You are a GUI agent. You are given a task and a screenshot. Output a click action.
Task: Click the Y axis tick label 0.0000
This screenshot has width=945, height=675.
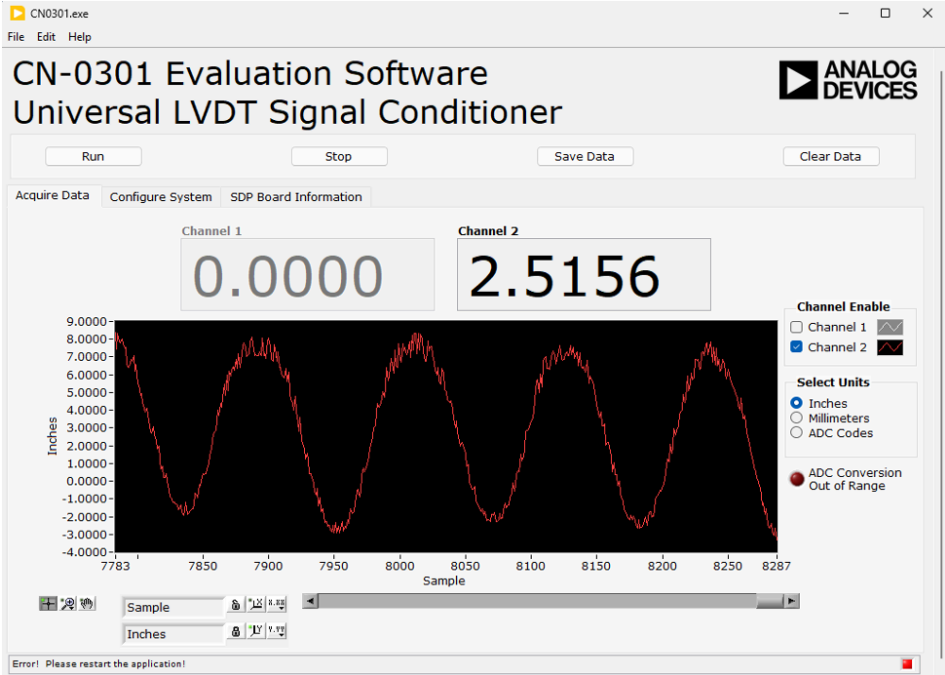coord(86,481)
